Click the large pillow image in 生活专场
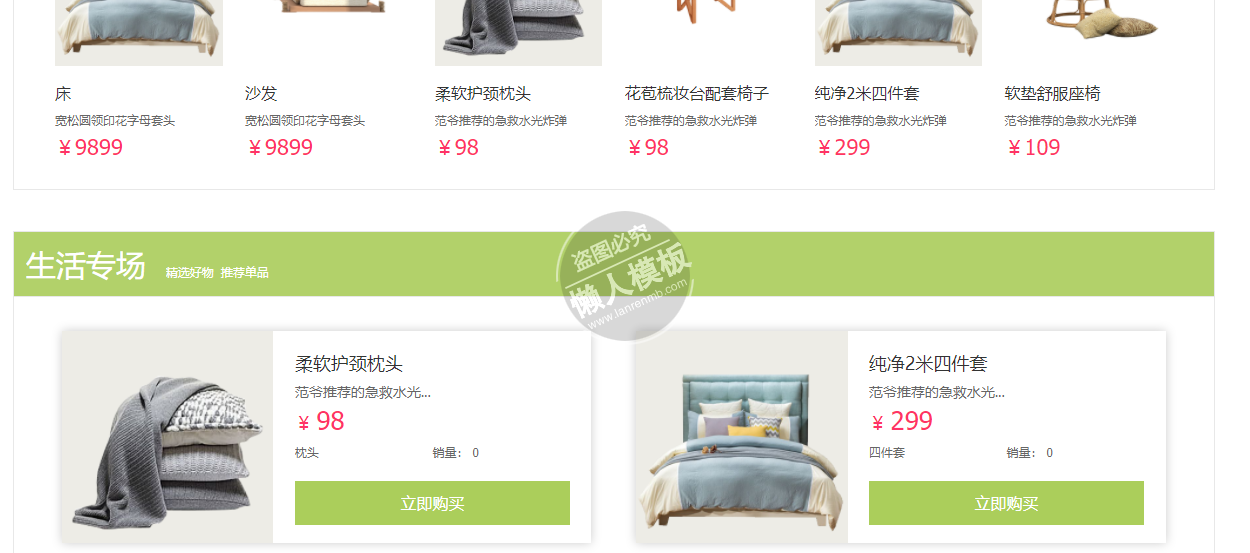This screenshot has height=553, width=1250. 167,437
